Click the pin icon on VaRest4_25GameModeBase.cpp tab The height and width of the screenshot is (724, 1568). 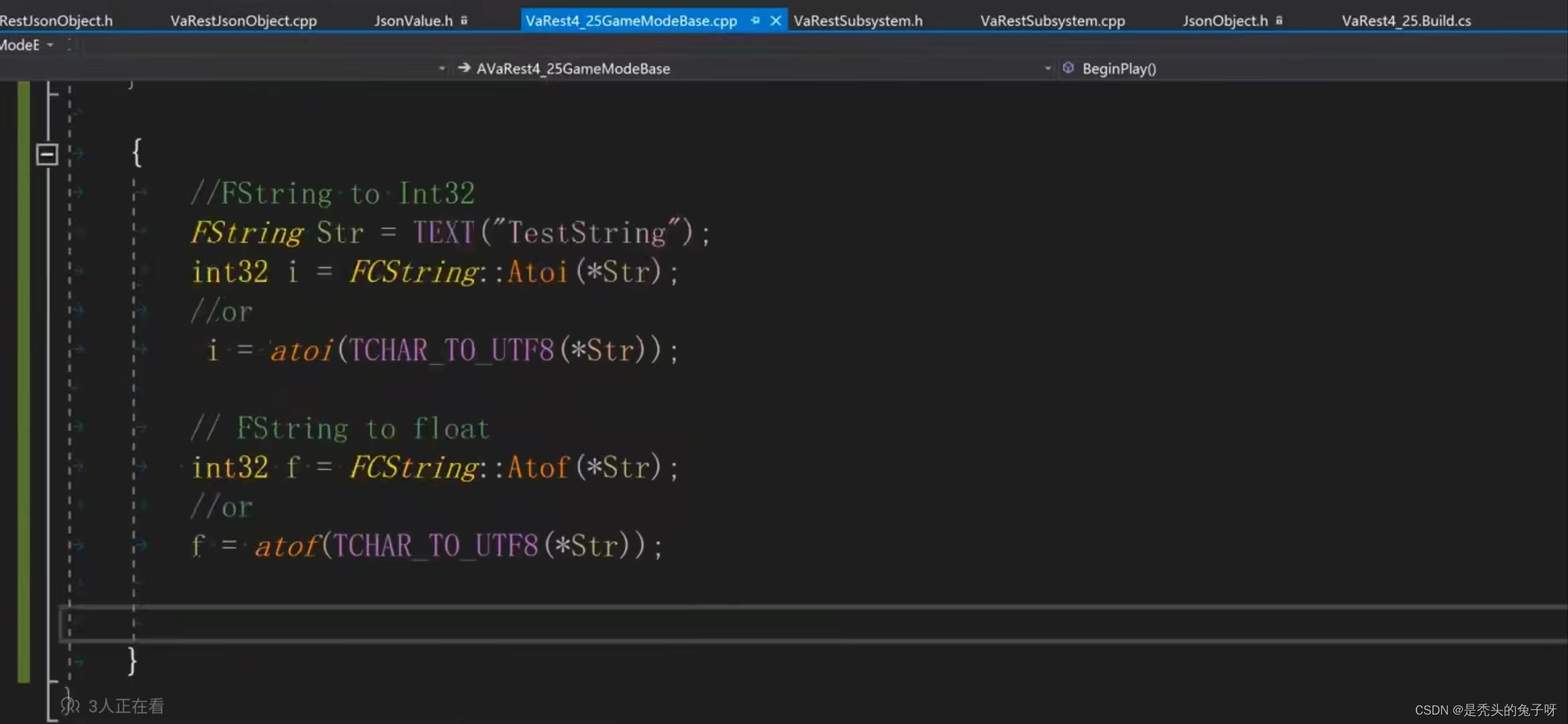755,20
